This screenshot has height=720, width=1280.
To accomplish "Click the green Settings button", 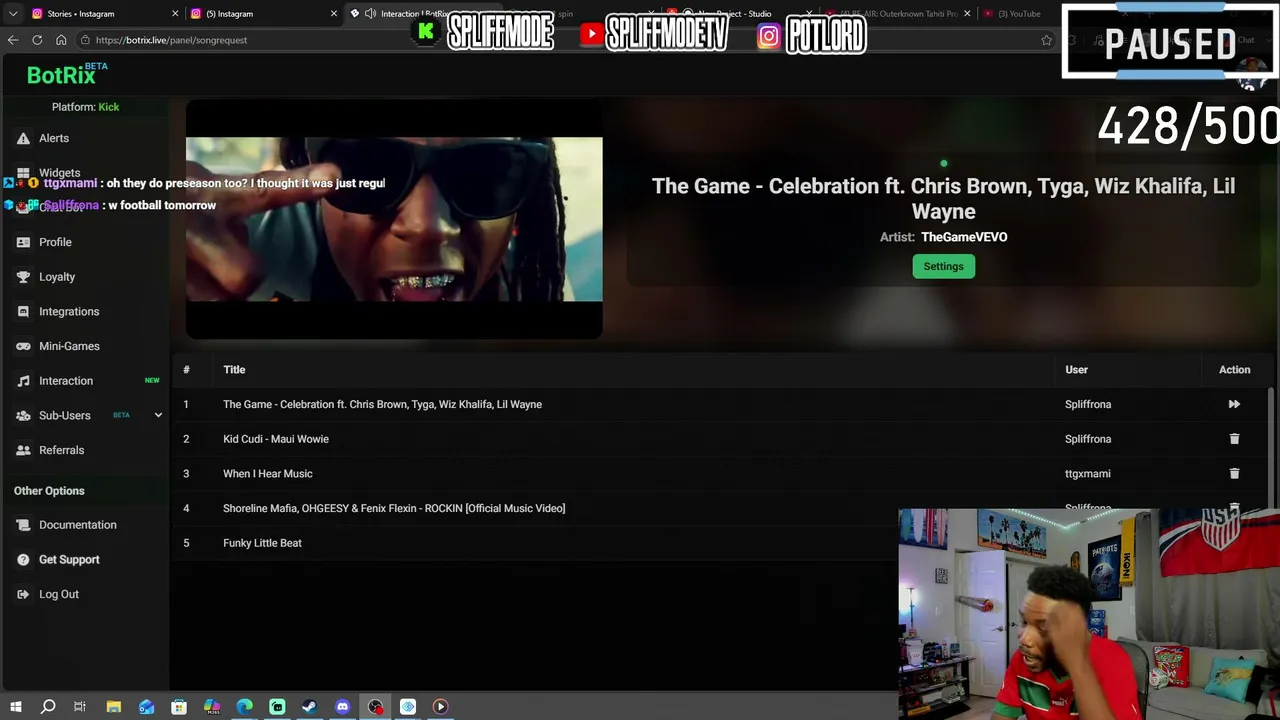I will click(x=943, y=266).
